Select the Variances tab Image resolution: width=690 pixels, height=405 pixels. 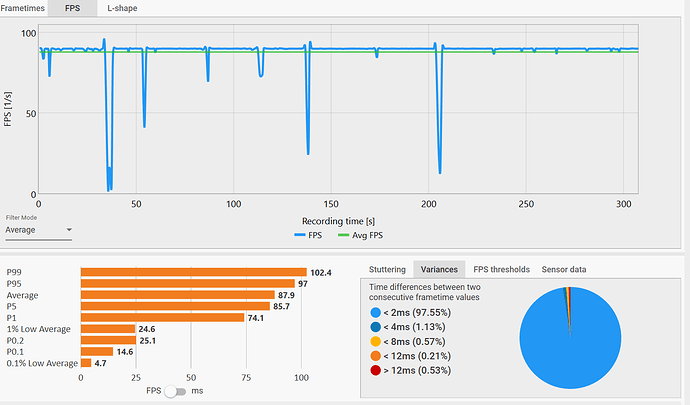(439, 270)
